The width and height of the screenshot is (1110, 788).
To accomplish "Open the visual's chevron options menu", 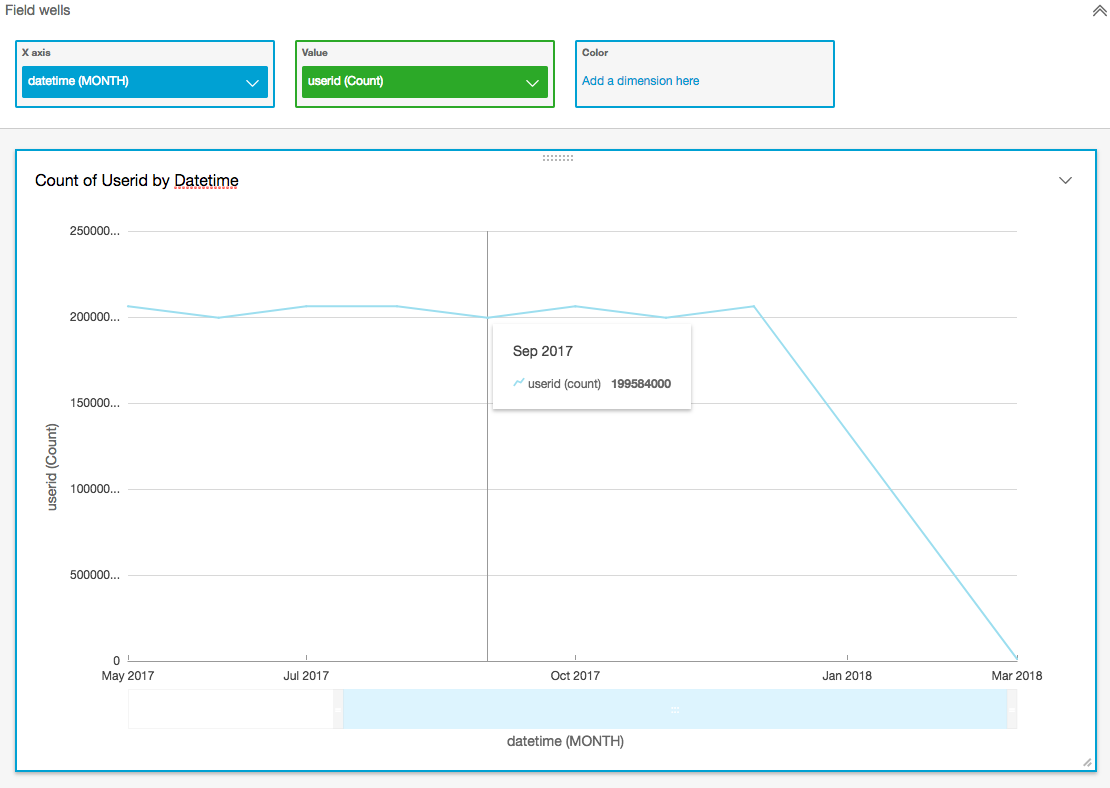I will (1065, 181).
